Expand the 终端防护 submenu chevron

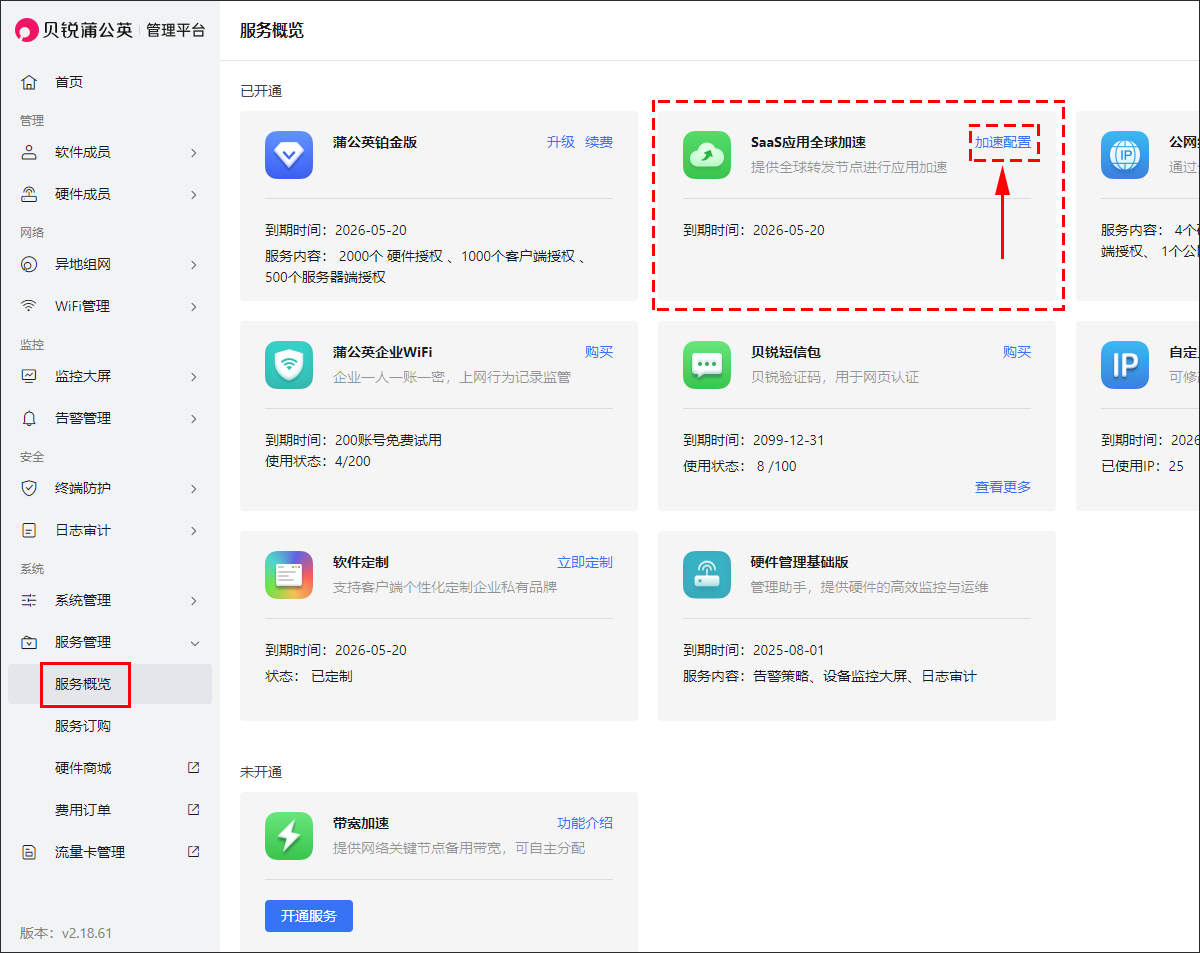point(194,488)
